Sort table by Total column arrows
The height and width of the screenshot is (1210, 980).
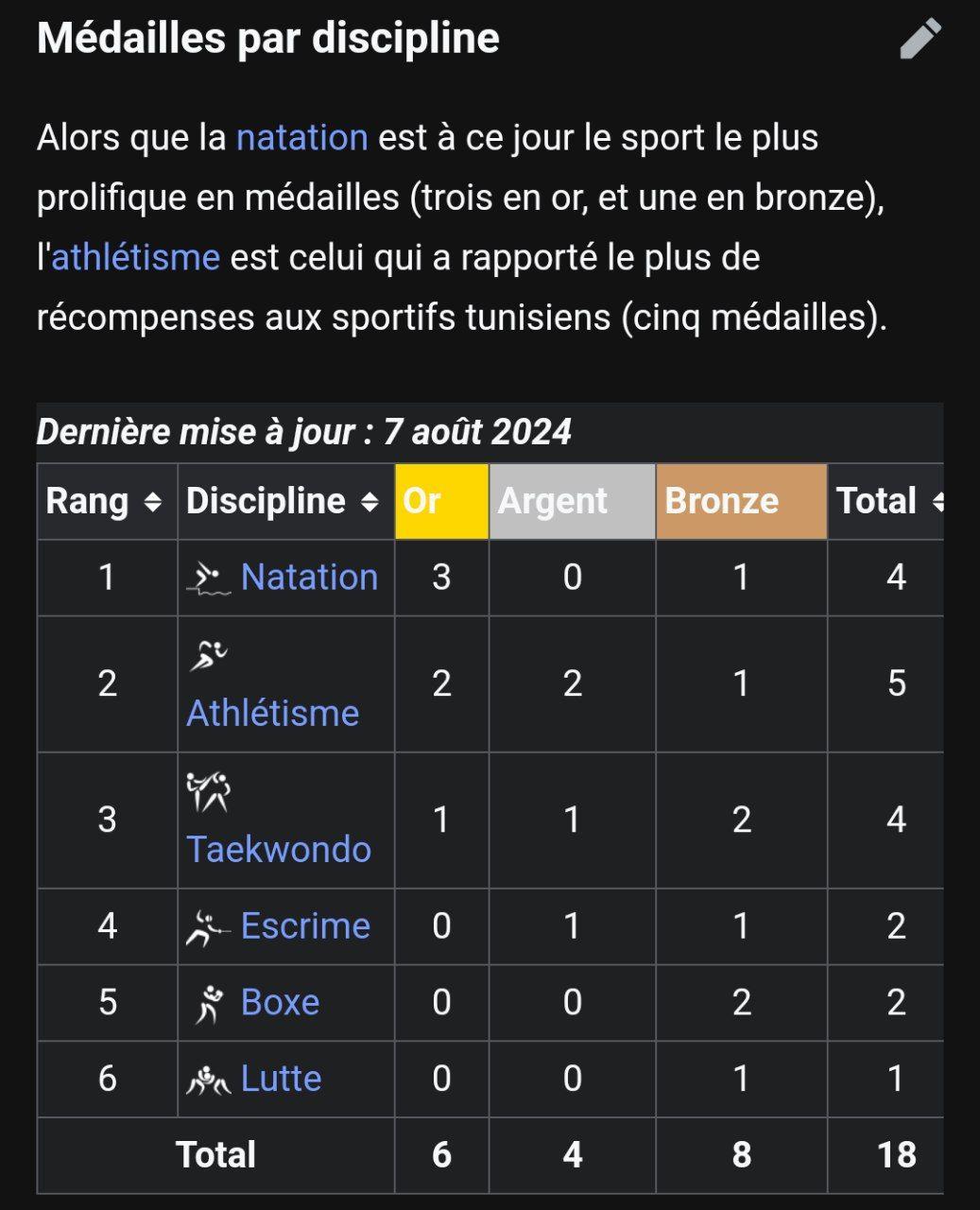point(937,502)
